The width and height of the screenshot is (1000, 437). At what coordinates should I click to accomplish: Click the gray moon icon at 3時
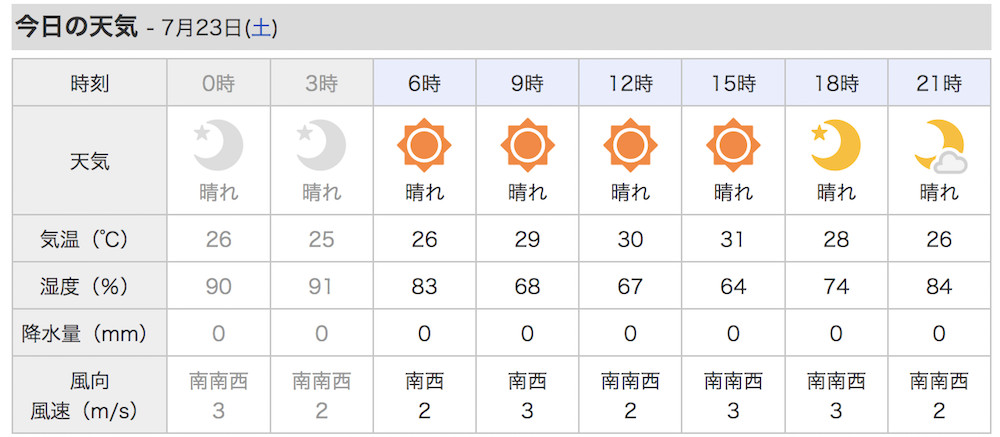[x=321, y=145]
